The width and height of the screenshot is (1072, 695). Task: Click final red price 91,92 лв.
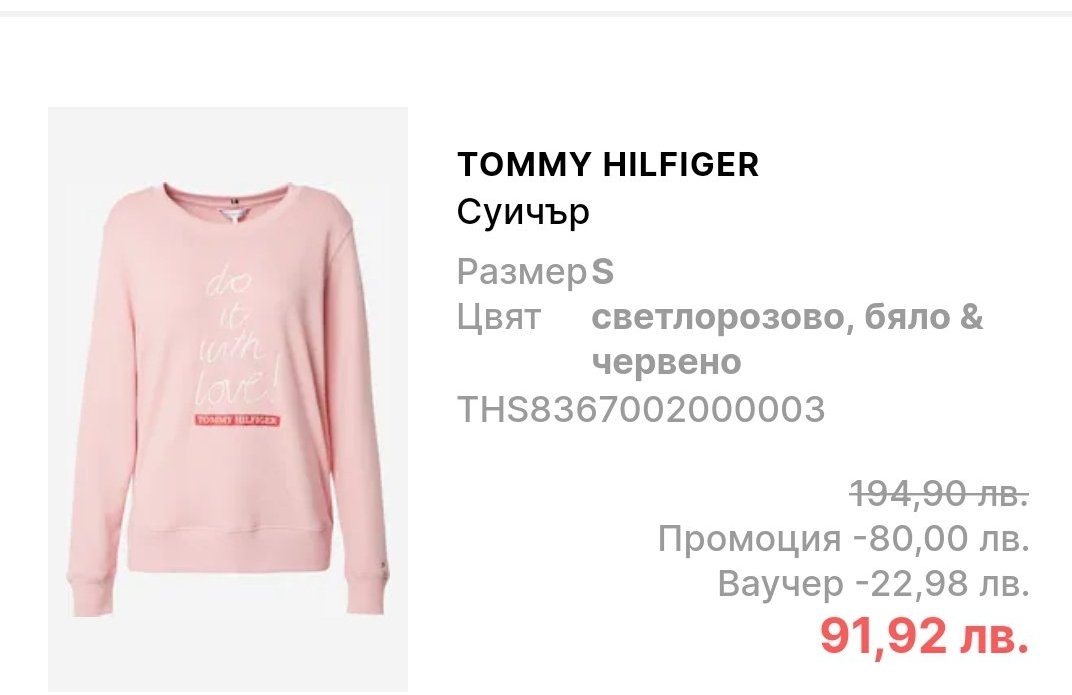(924, 635)
